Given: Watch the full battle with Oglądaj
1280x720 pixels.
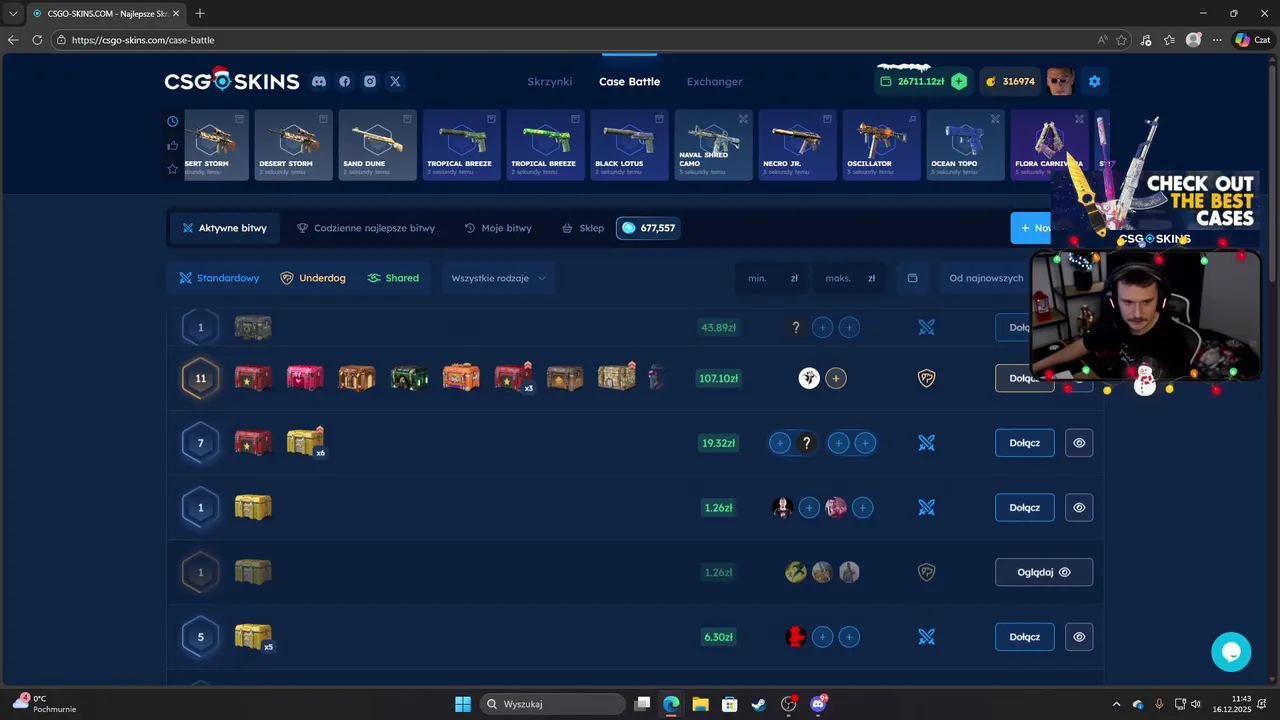Looking at the screenshot, I should (x=1044, y=572).
